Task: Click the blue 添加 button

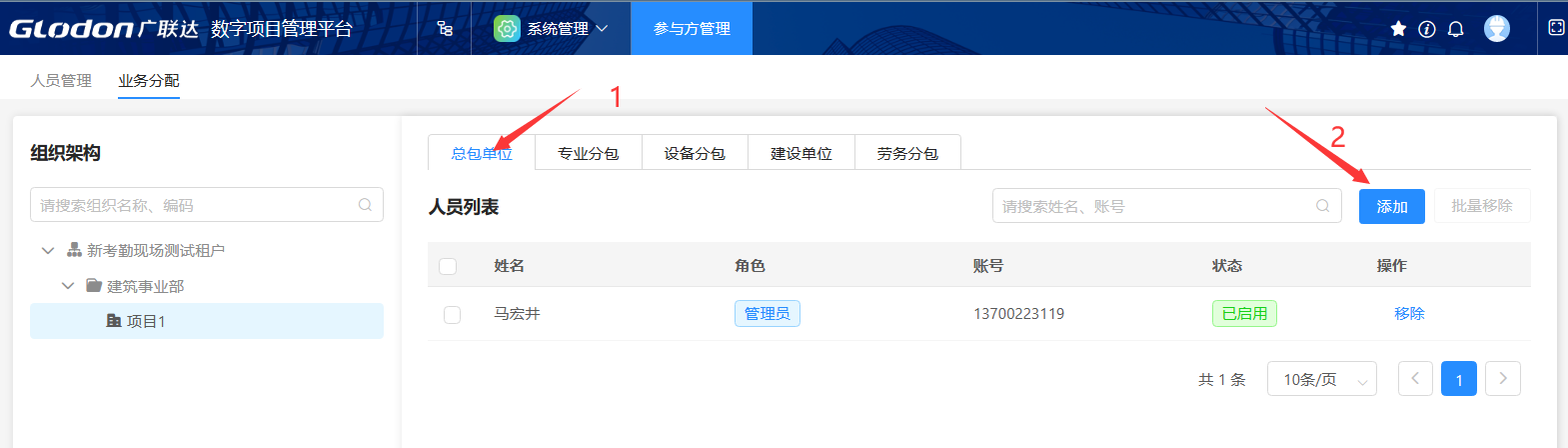Action: point(1392,206)
